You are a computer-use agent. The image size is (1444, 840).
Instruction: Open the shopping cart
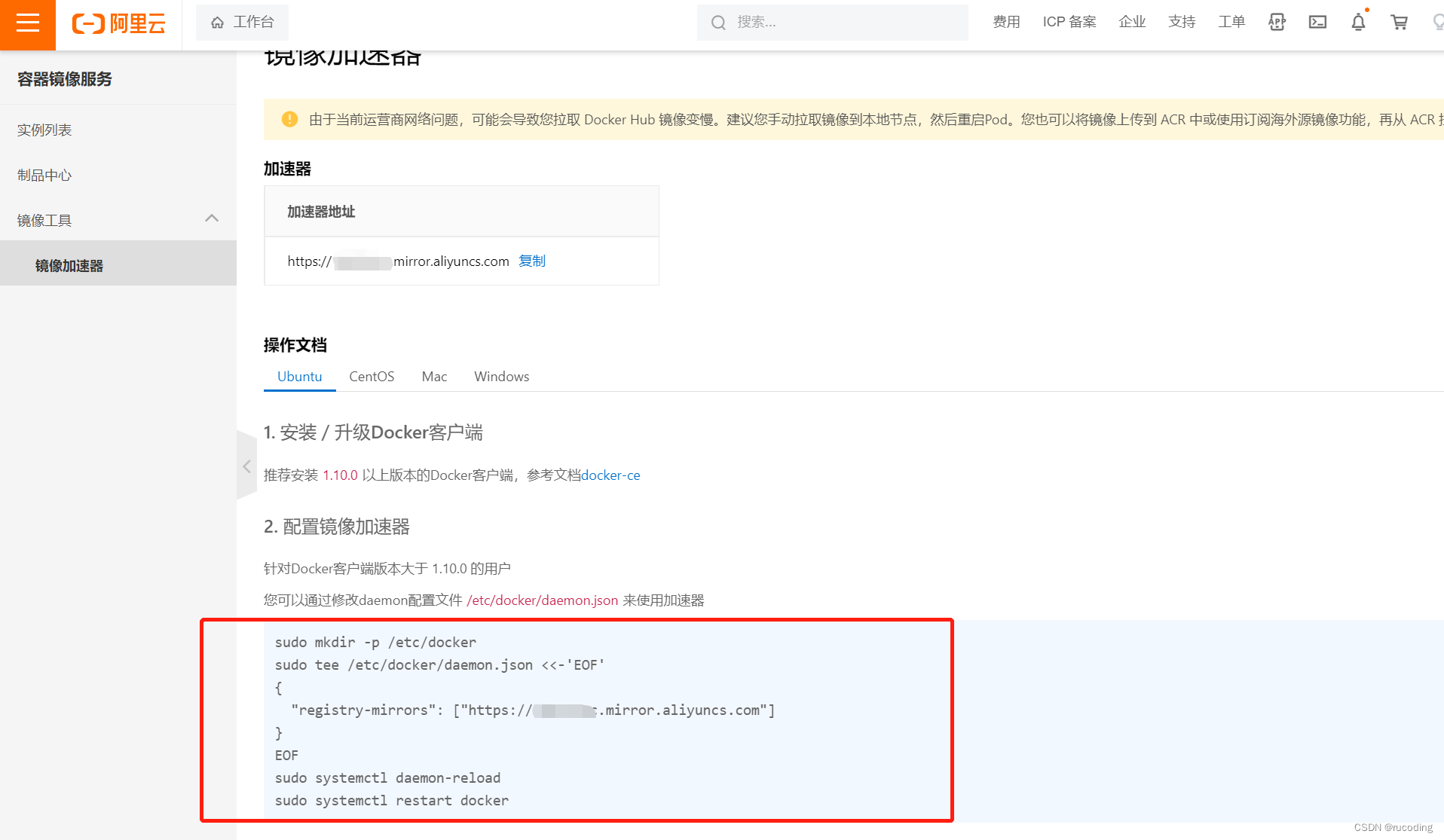(x=1400, y=22)
